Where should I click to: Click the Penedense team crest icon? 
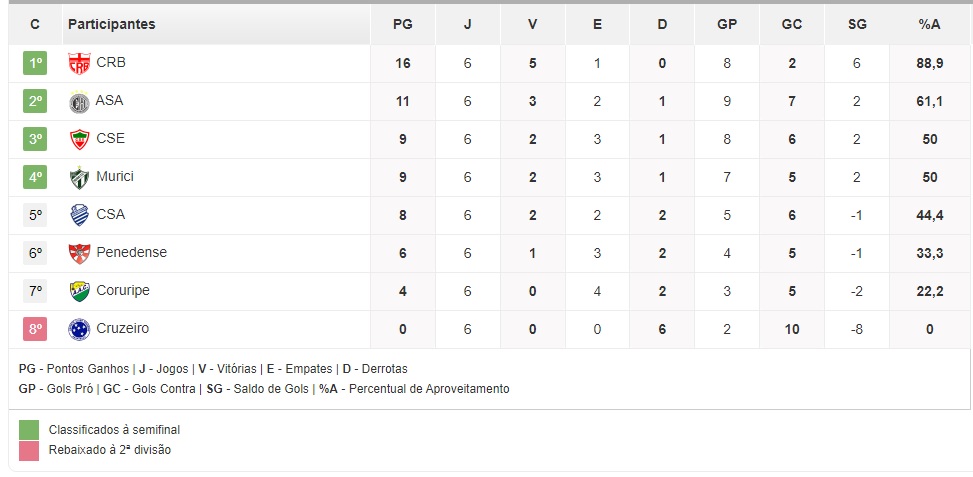coord(79,253)
